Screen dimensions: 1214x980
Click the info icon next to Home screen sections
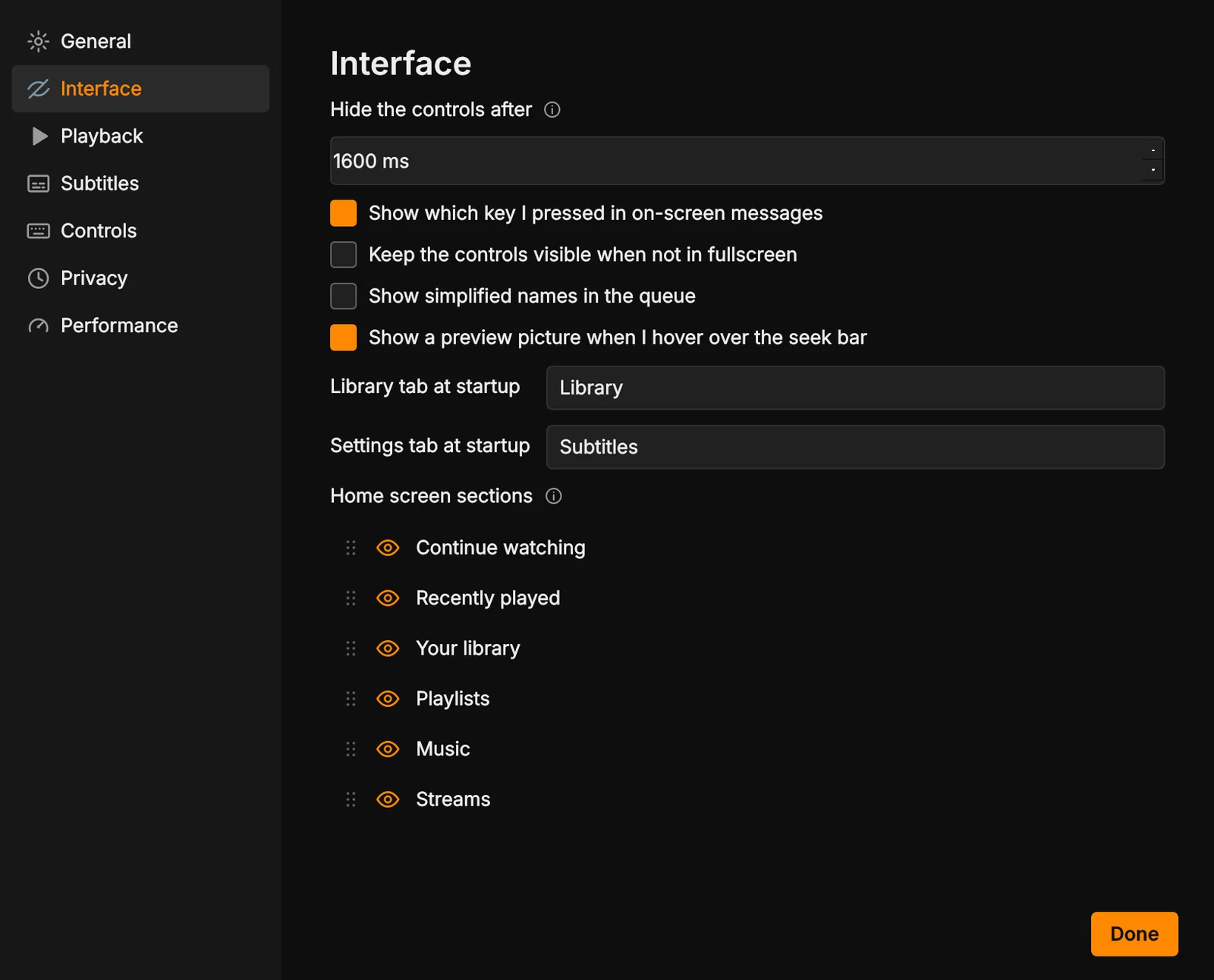pyautogui.click(x=554, y=496)
